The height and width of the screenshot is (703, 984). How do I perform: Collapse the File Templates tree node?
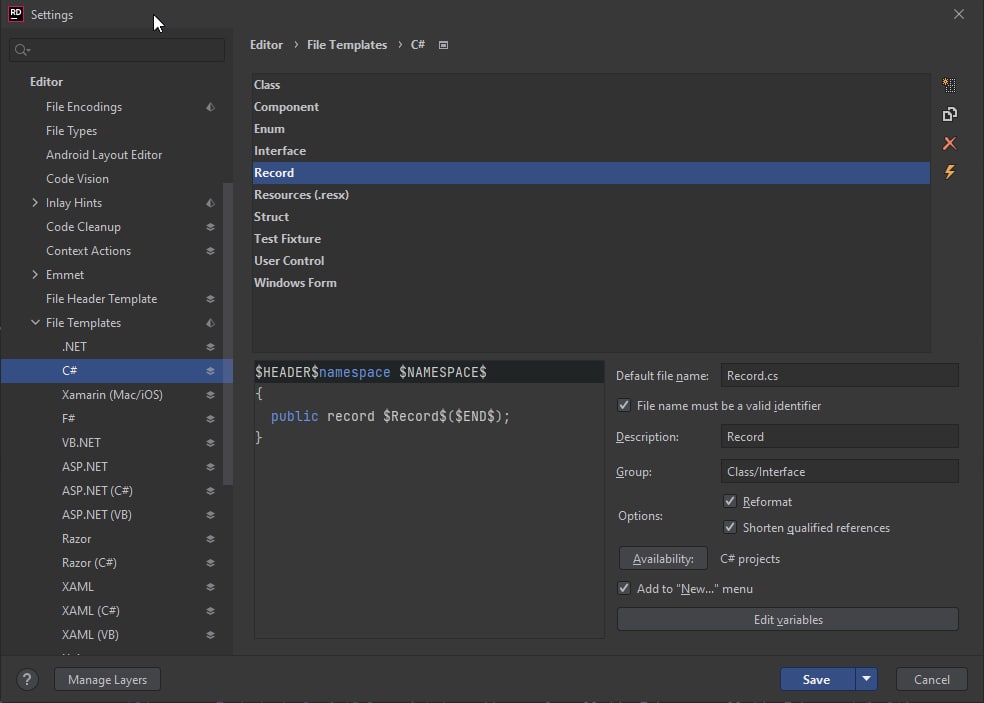36,323
